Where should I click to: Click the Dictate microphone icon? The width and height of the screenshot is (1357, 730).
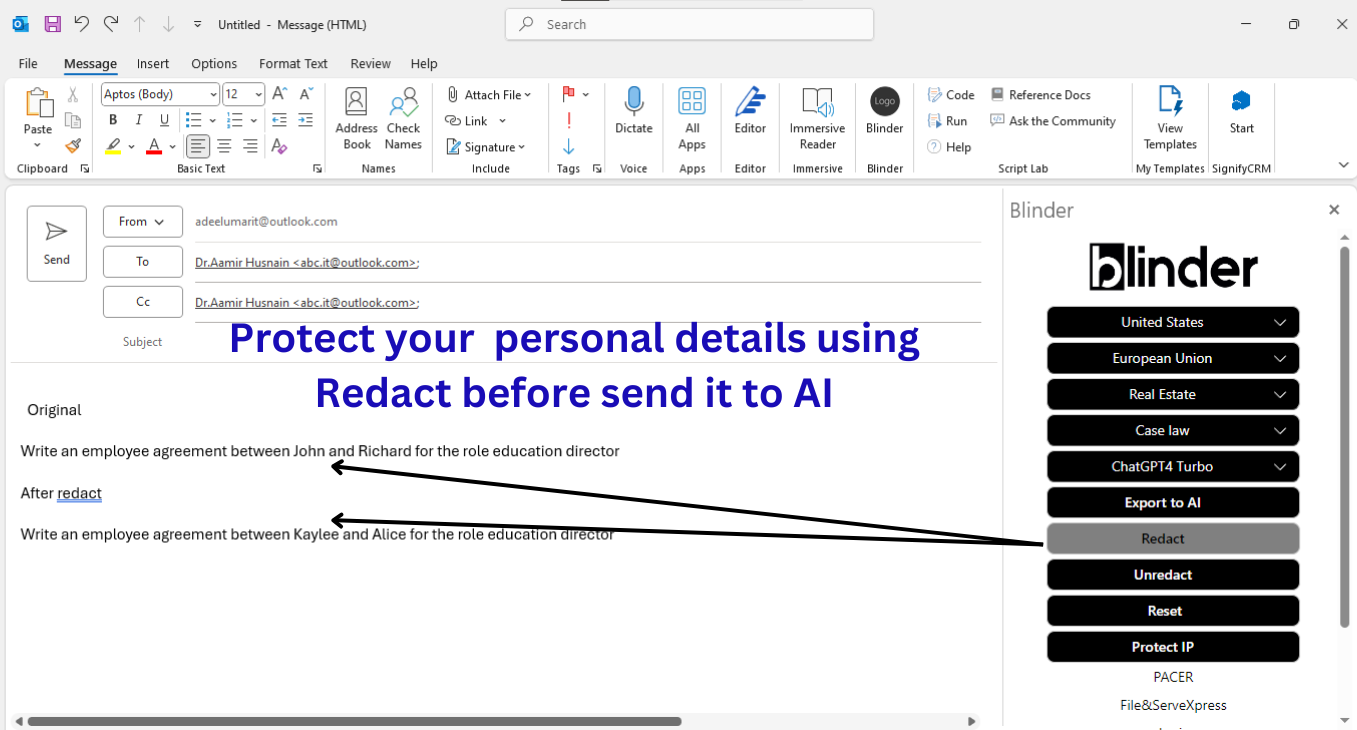633,102
